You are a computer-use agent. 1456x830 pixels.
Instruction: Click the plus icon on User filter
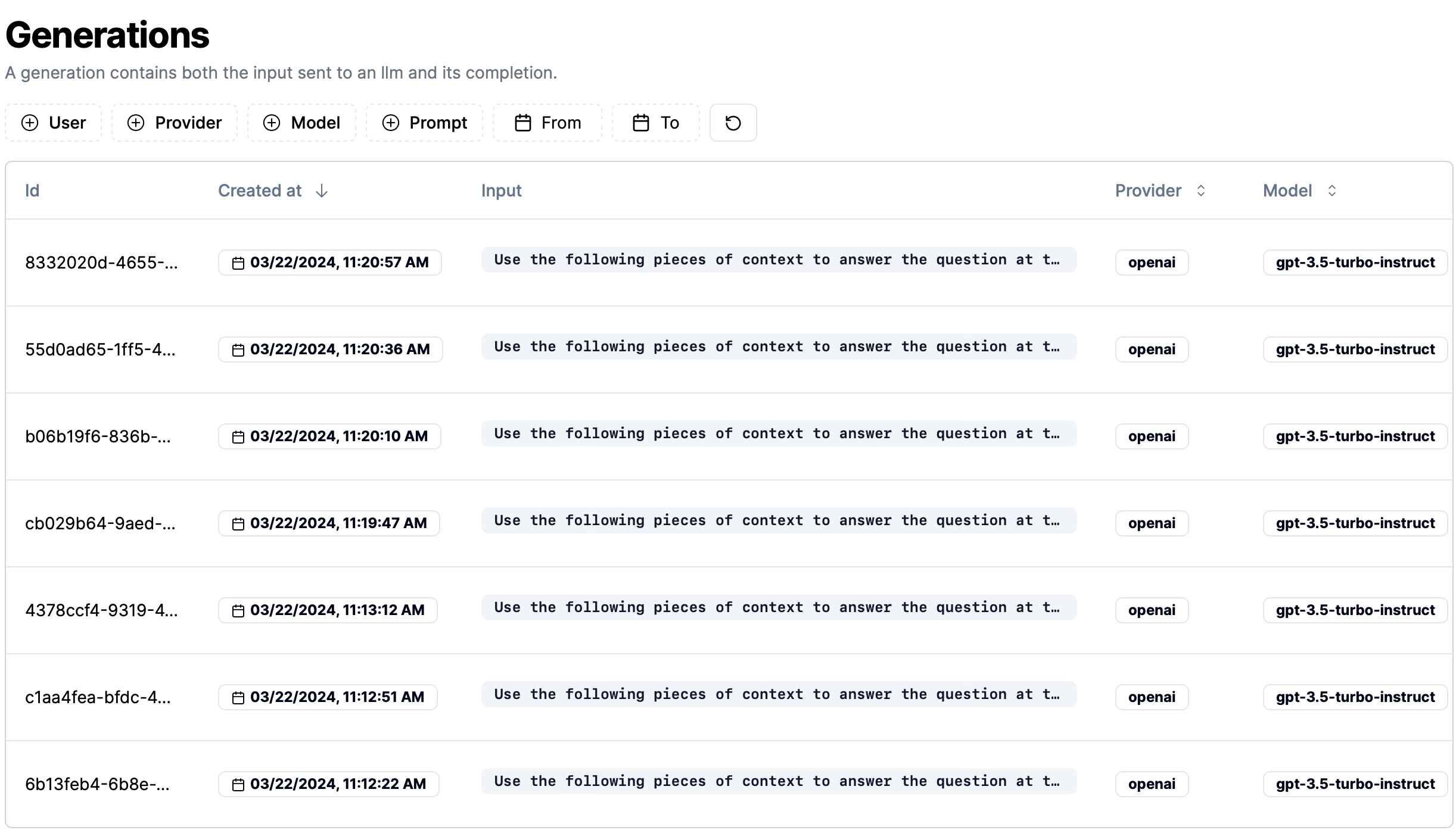(x=30, y=123)
